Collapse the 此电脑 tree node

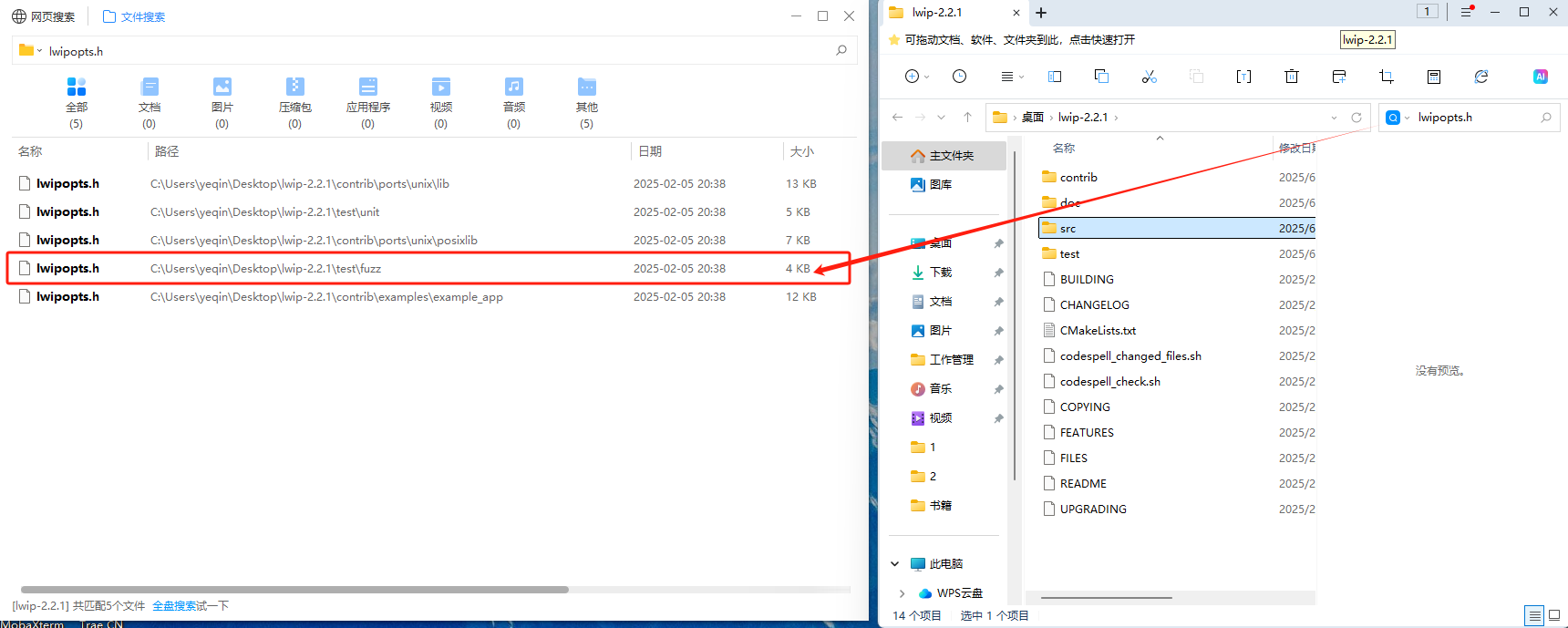click(895, 564)
